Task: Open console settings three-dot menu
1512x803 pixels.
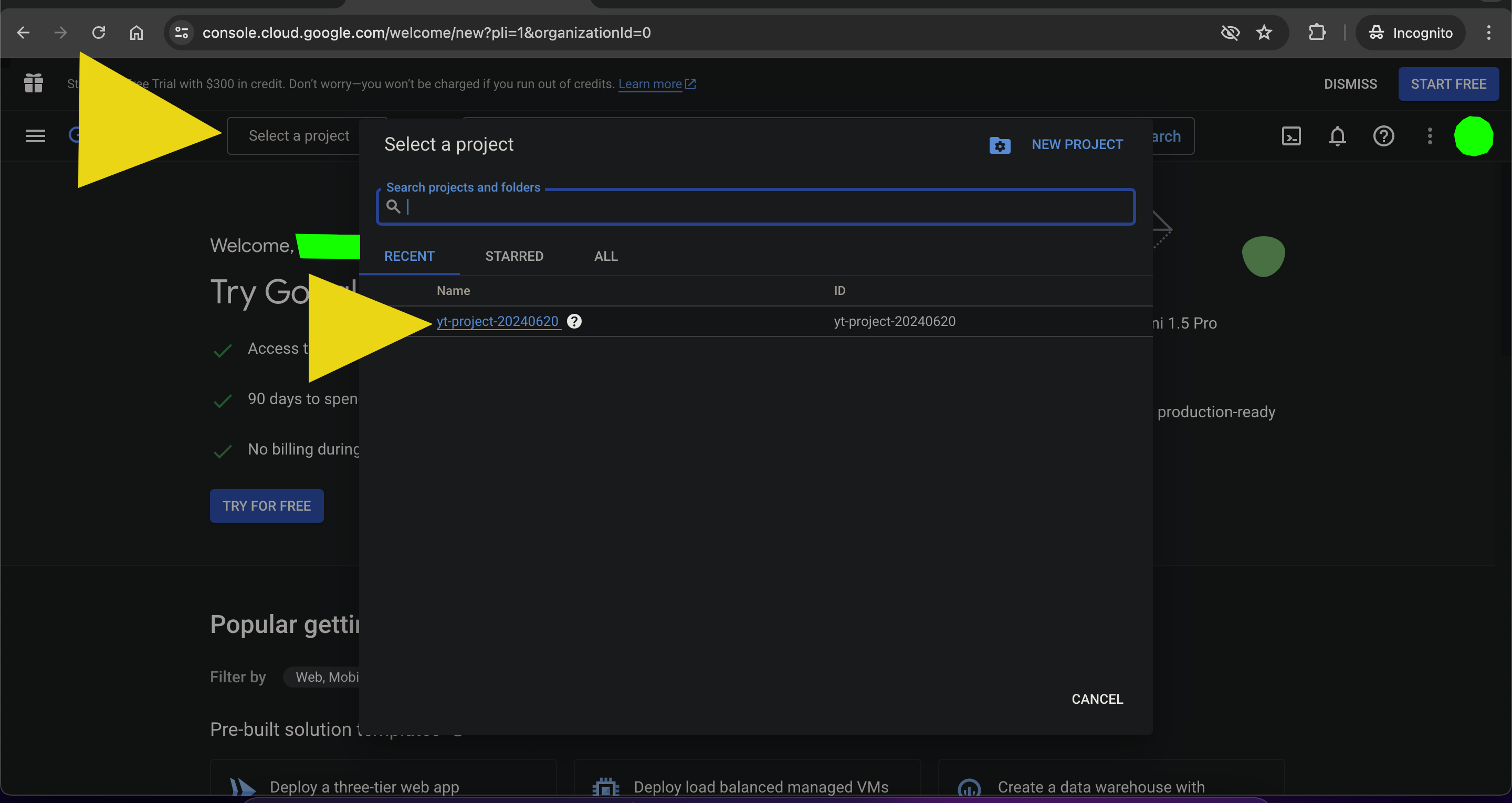Action: (1430, 136)
